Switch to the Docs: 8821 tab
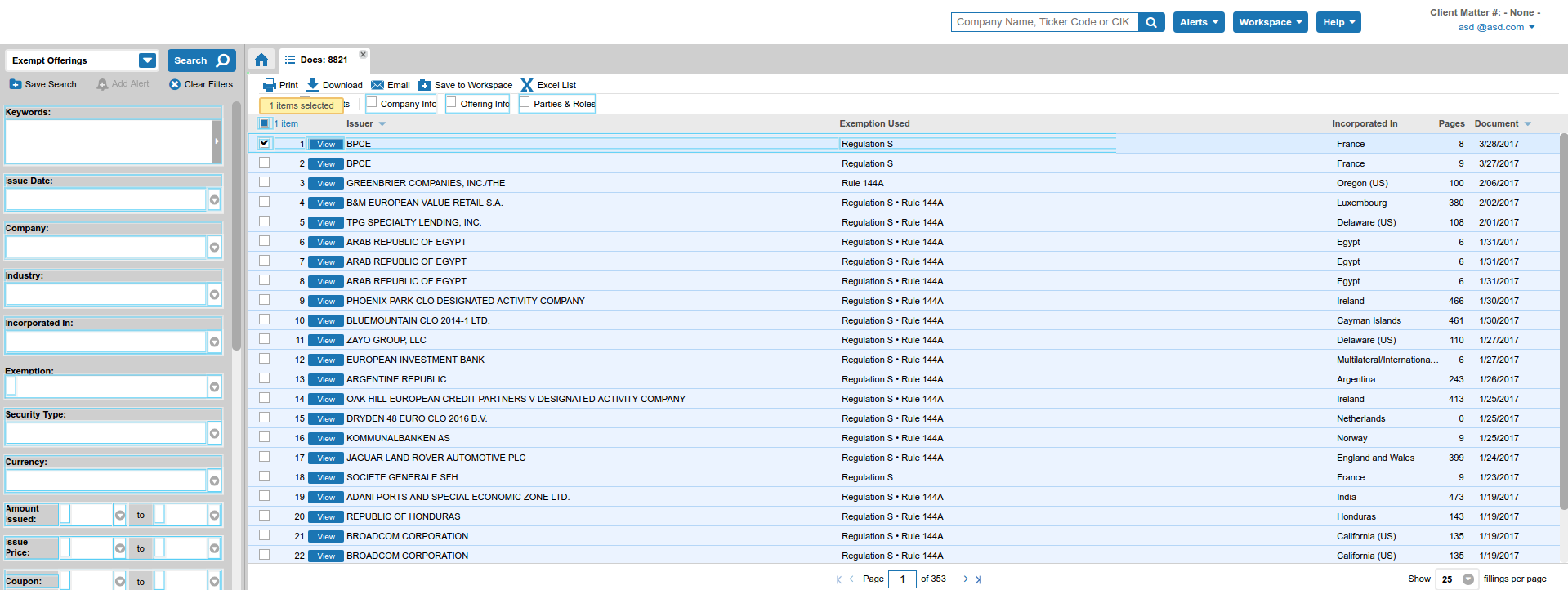1568x590 pixels. (x=324, y=60)
